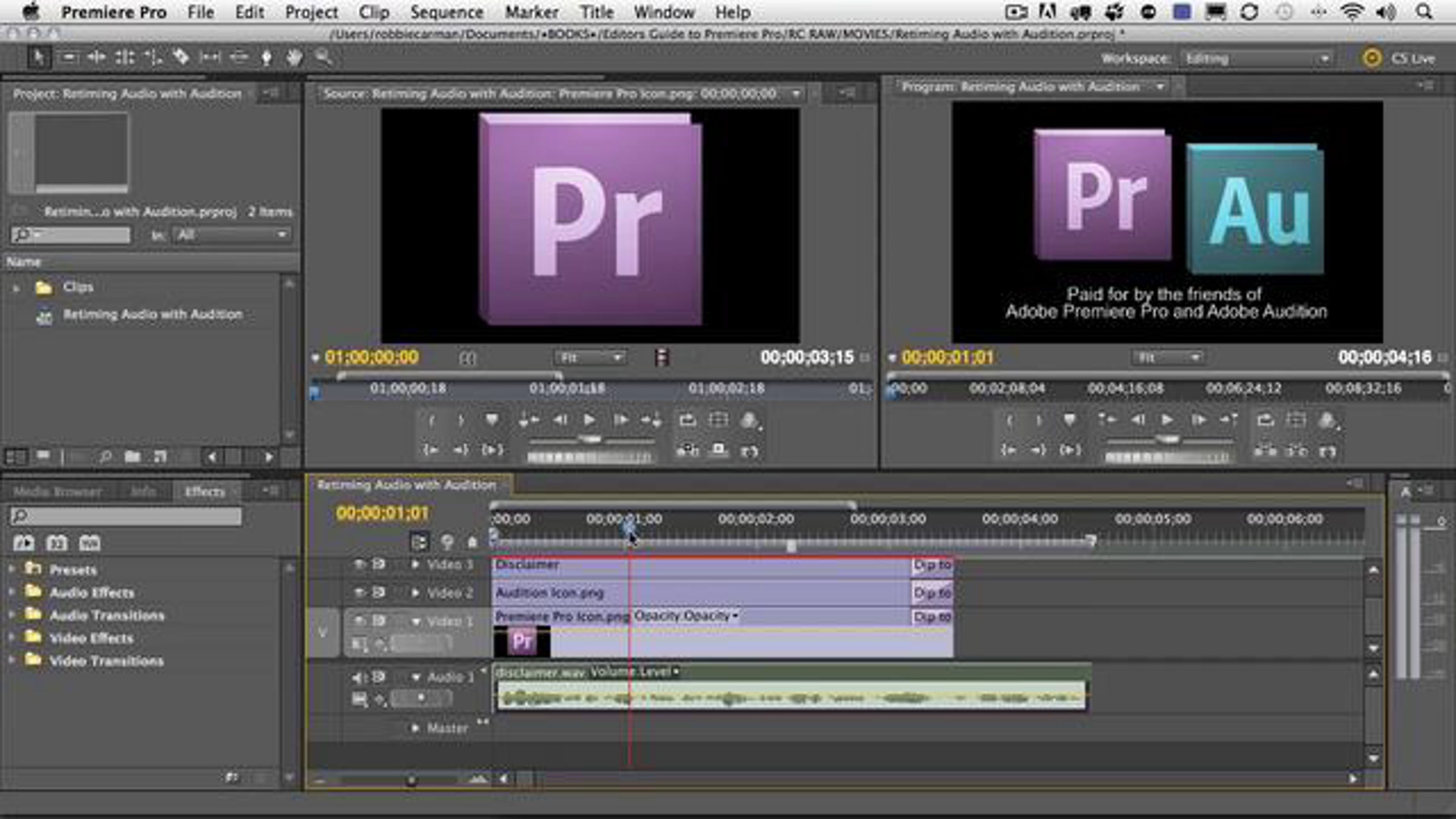Open the Sequence menu

pyautogui.click(x=447, y=12)
